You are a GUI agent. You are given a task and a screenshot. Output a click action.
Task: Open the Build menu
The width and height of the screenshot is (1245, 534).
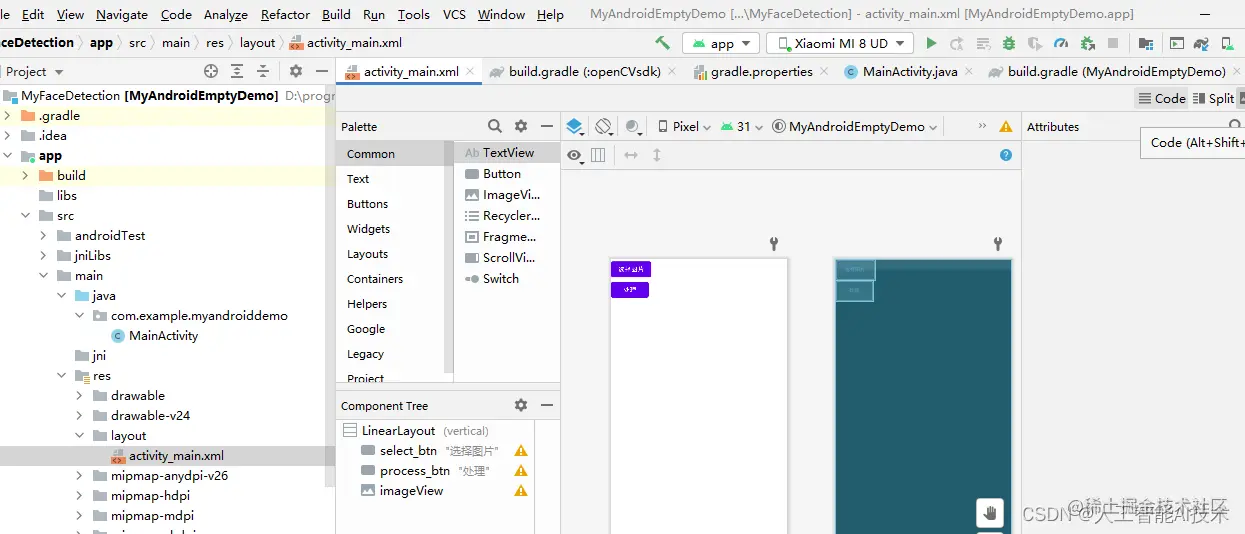[336, 14]
